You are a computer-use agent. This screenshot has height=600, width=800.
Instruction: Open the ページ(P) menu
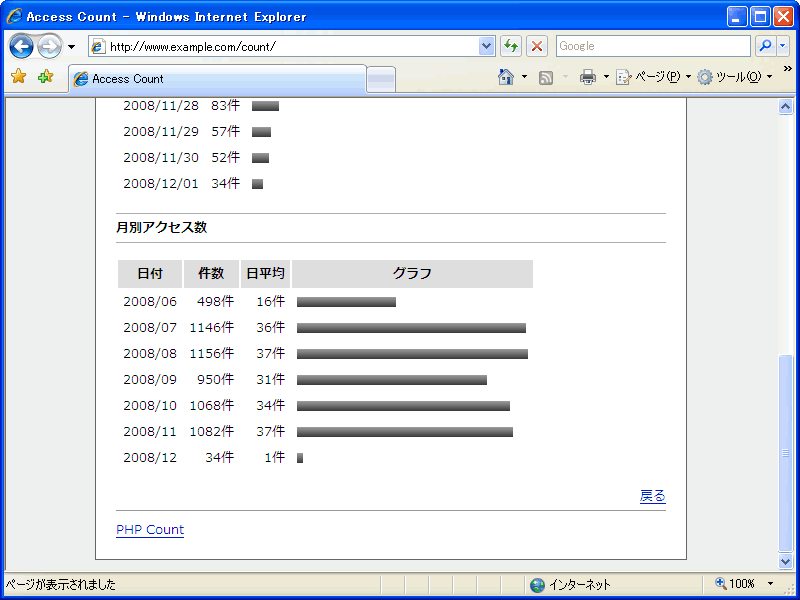650,77
